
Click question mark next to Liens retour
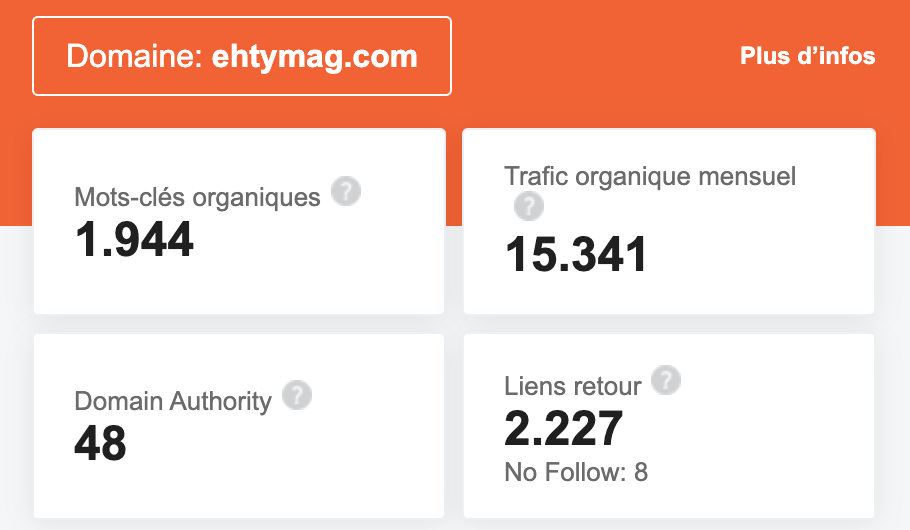666,380
